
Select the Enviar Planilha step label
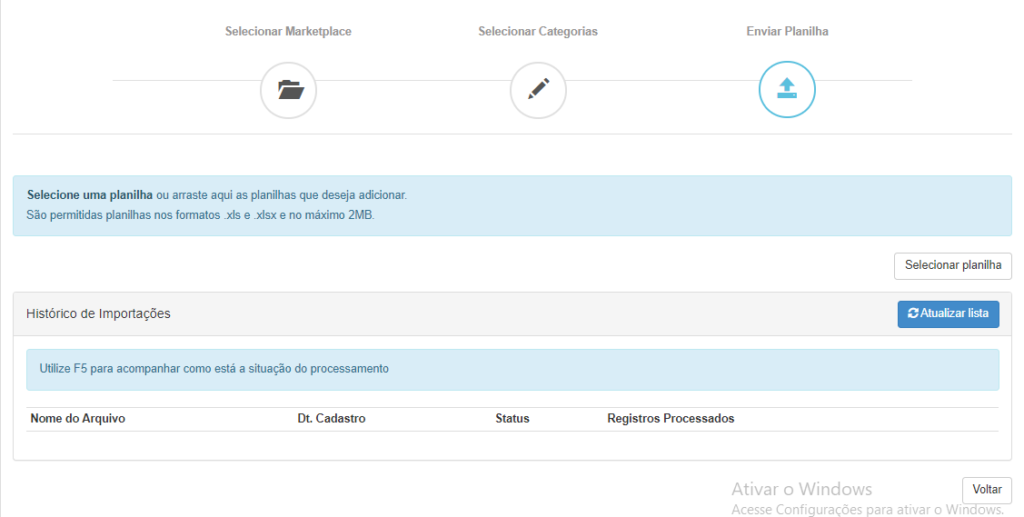pos(787,31)
